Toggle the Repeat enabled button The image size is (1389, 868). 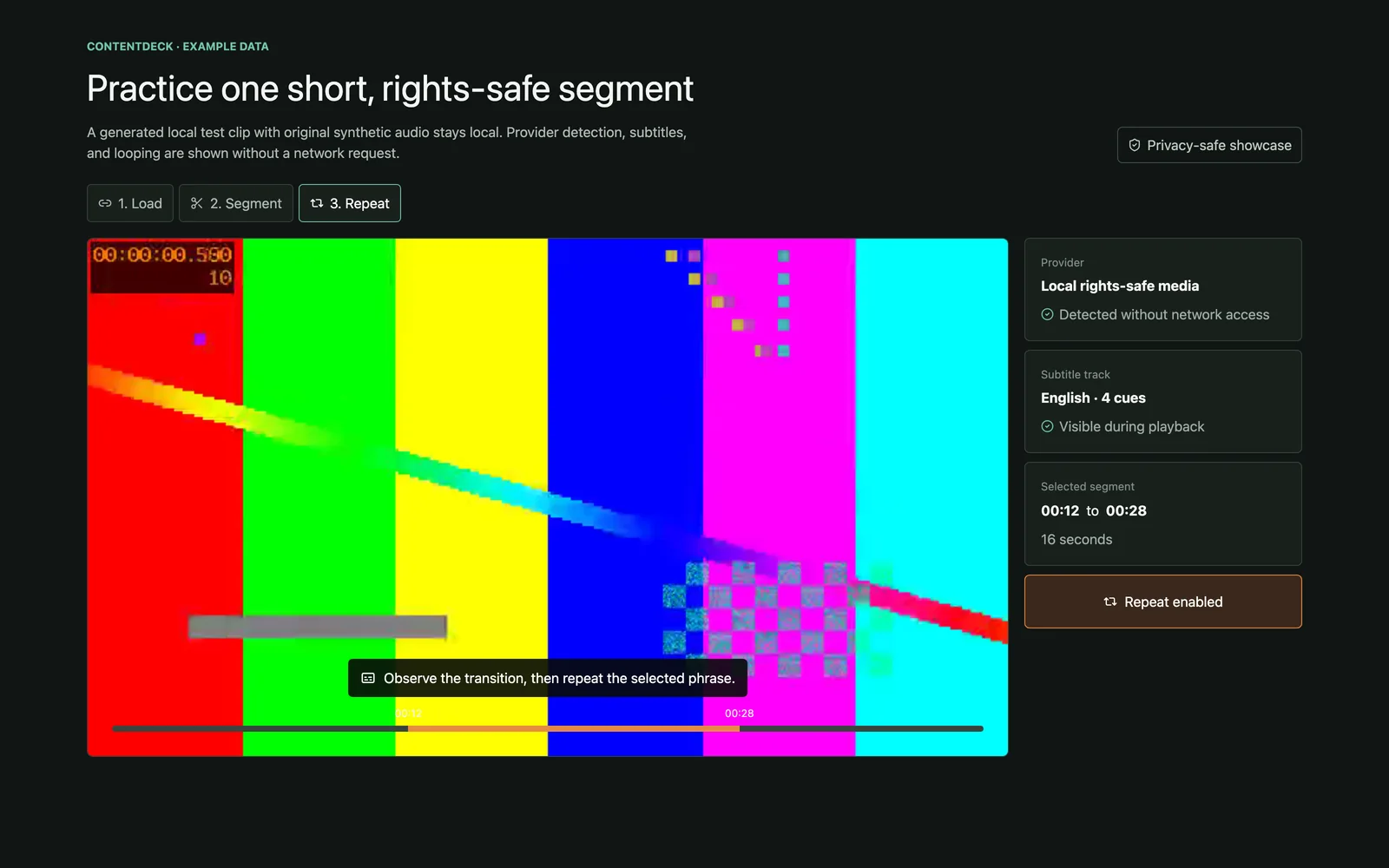click(x=1163, y=602)
